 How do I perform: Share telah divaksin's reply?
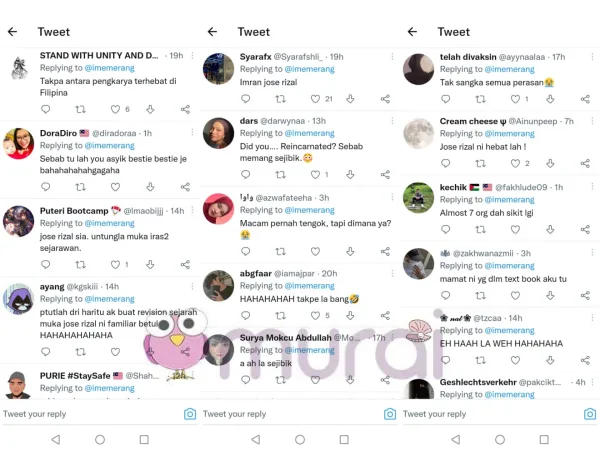(585, 99)
